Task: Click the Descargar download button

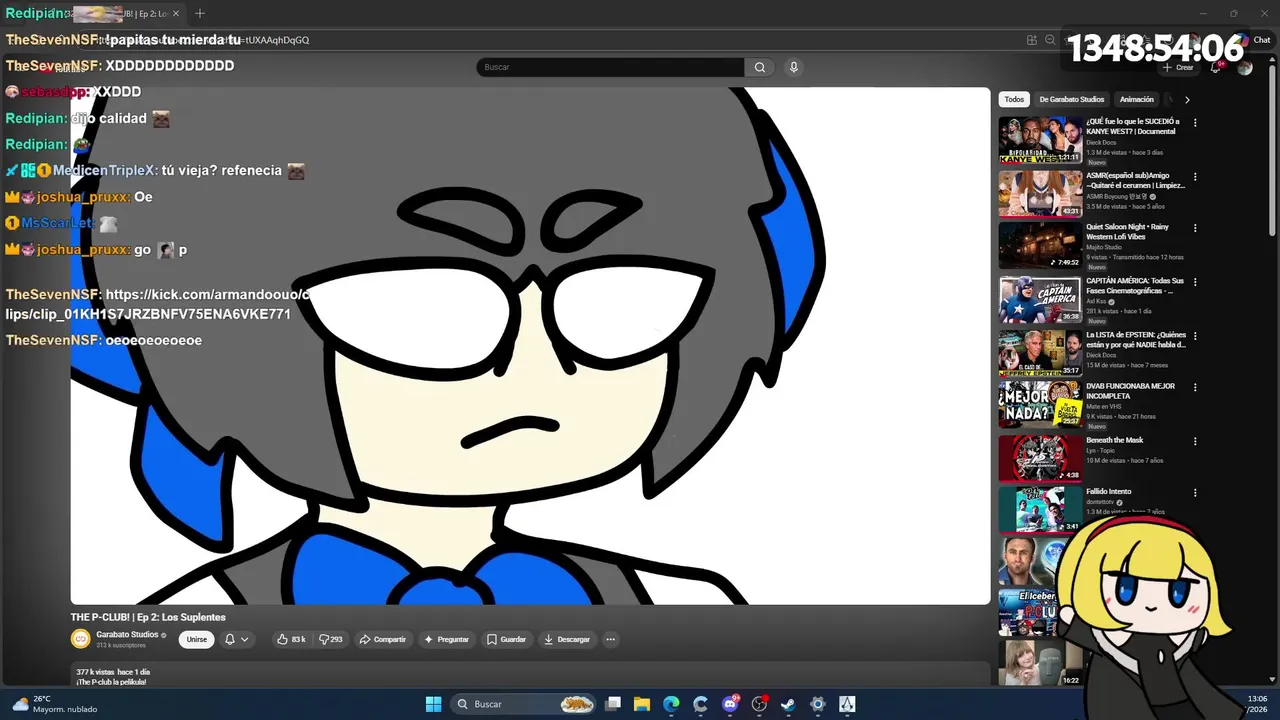Action: 567,639
